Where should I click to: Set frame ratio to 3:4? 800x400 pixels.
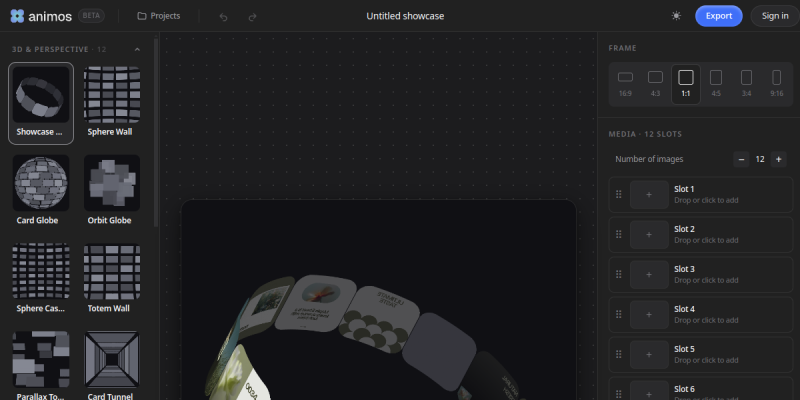coord(746,84)
